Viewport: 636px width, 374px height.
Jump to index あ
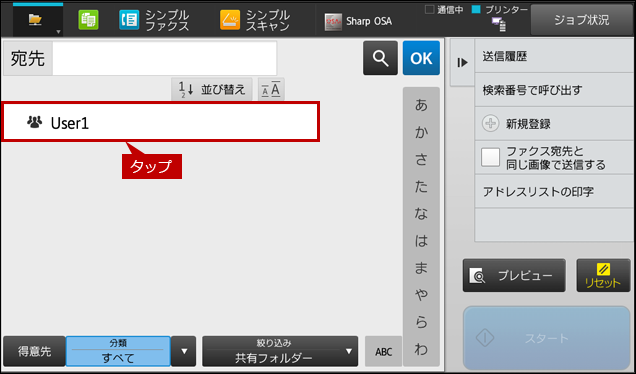(421, 105)
